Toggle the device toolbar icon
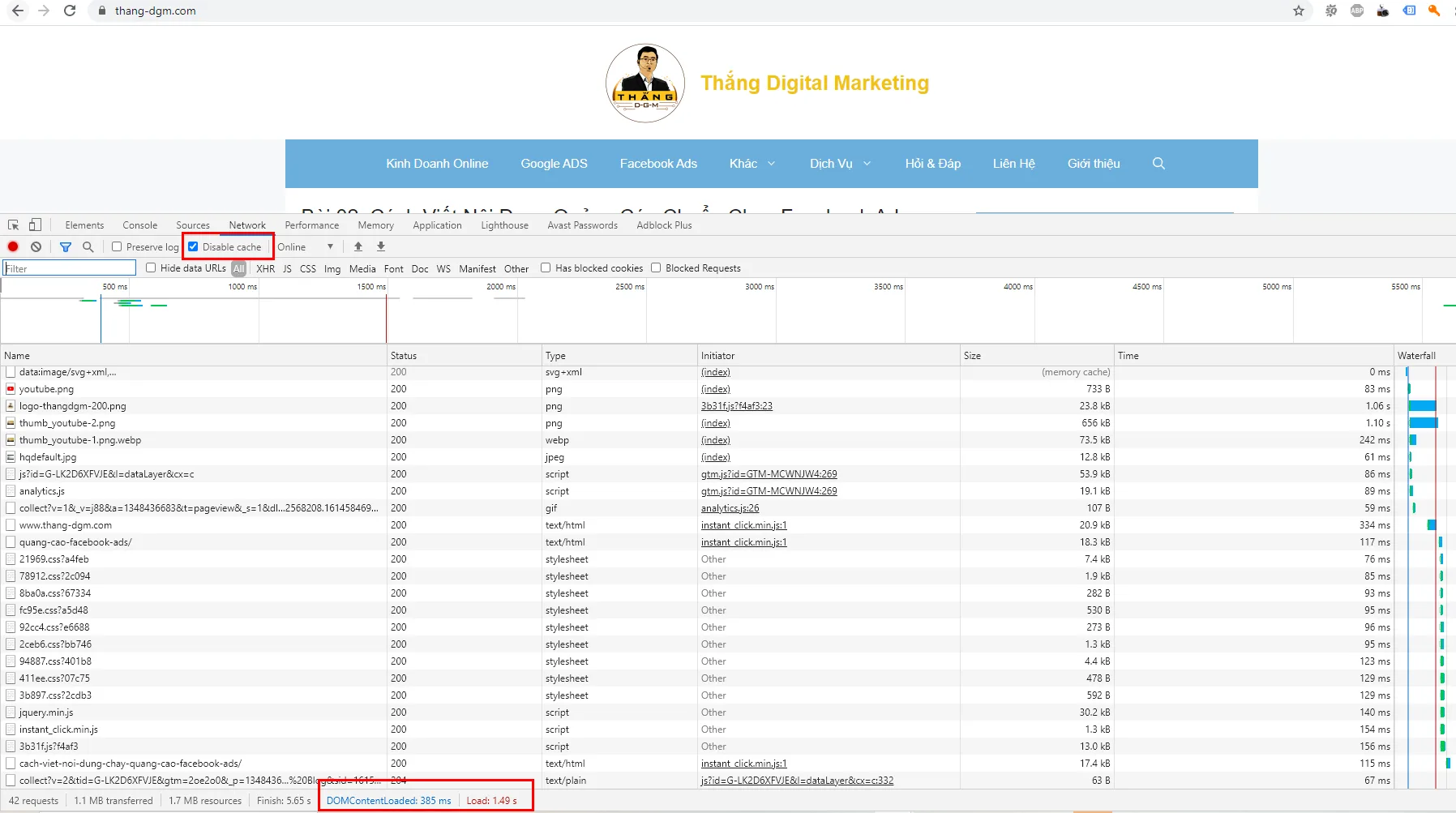The height and width of the screenshot is (813, 1456). (35, 225)
